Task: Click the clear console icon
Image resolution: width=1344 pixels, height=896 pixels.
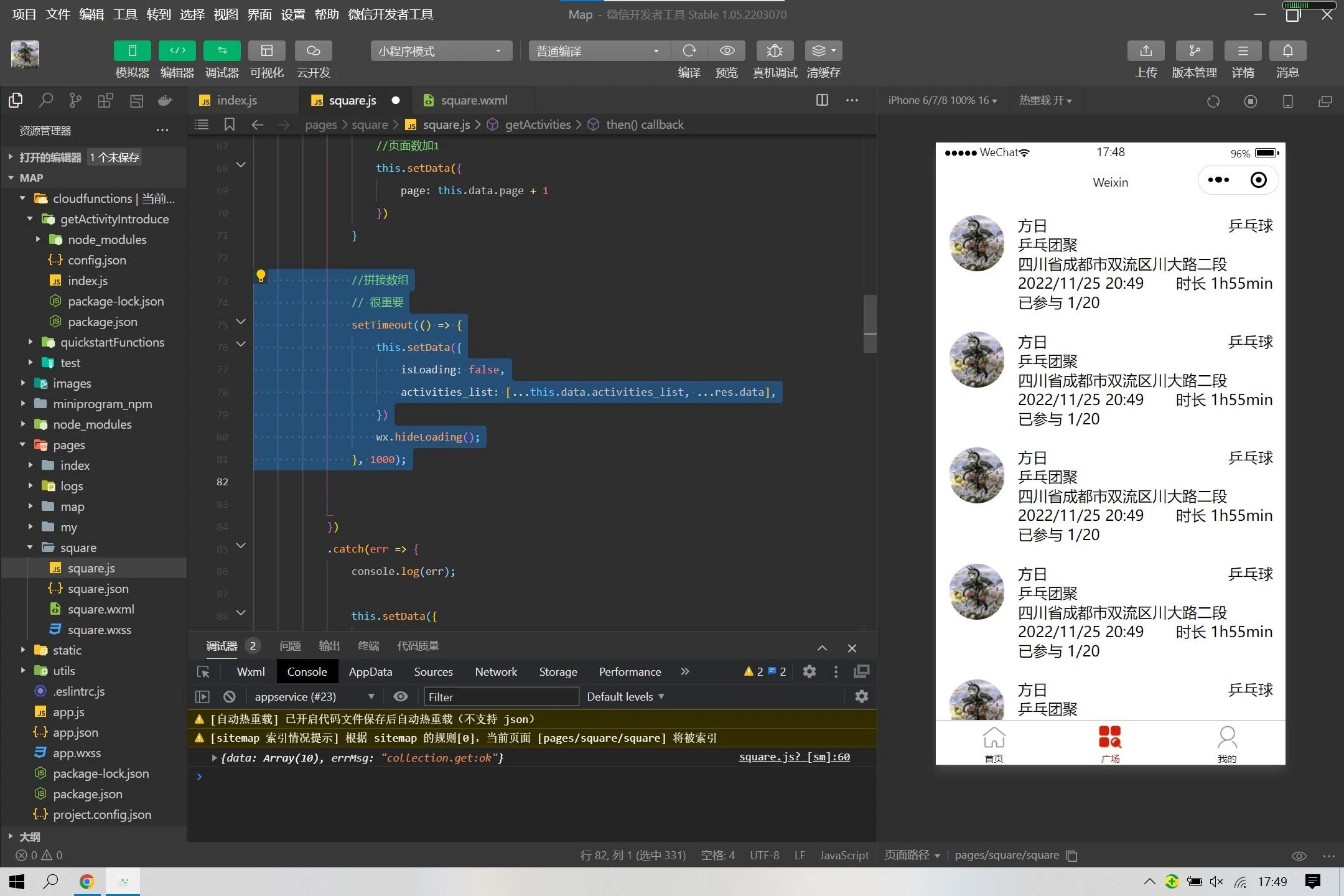Action: tap(230, 696)
